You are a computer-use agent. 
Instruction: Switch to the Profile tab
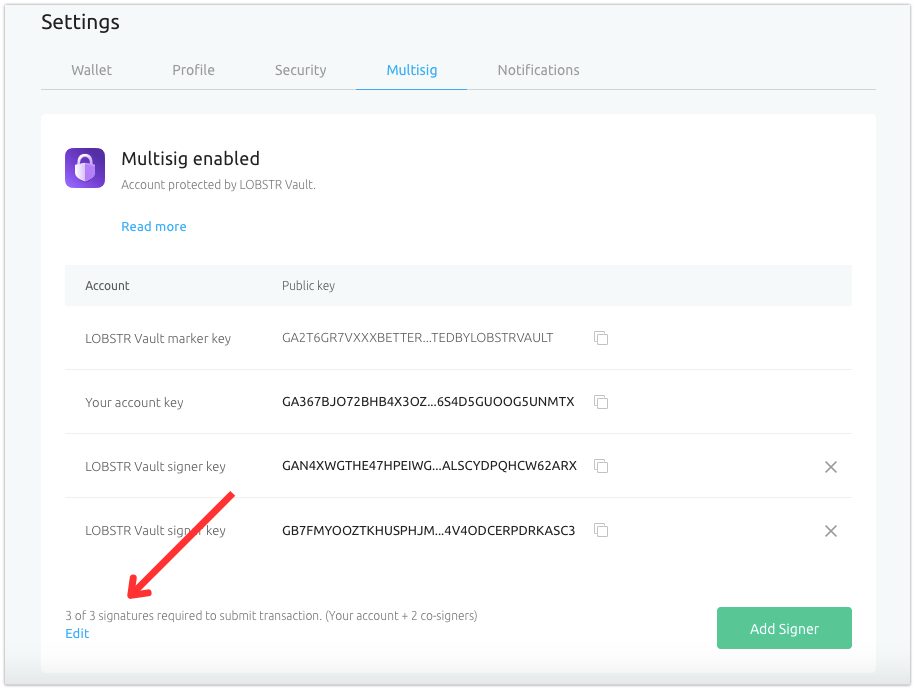click(x=193, y=70)
